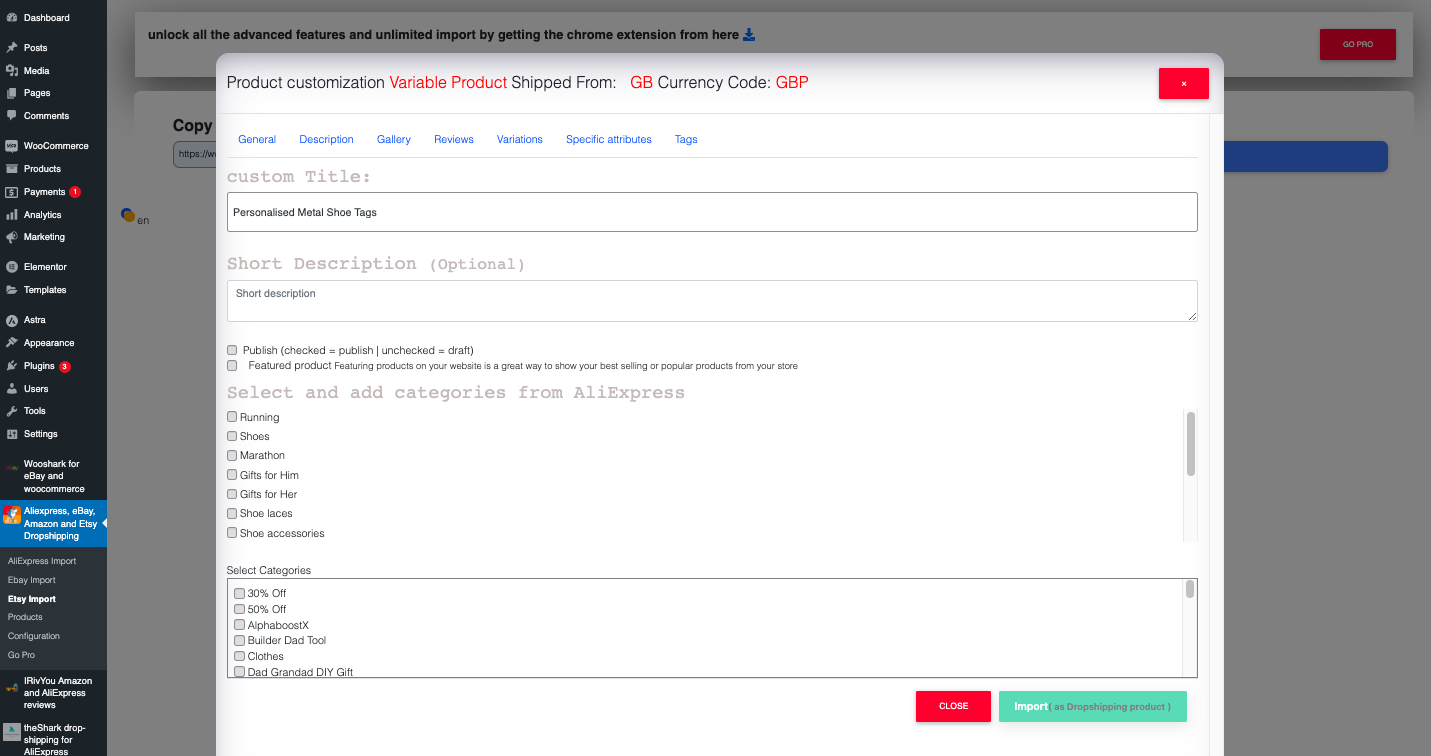
Task: Select Gifts for Him checkbox
Action: point(232,475)
